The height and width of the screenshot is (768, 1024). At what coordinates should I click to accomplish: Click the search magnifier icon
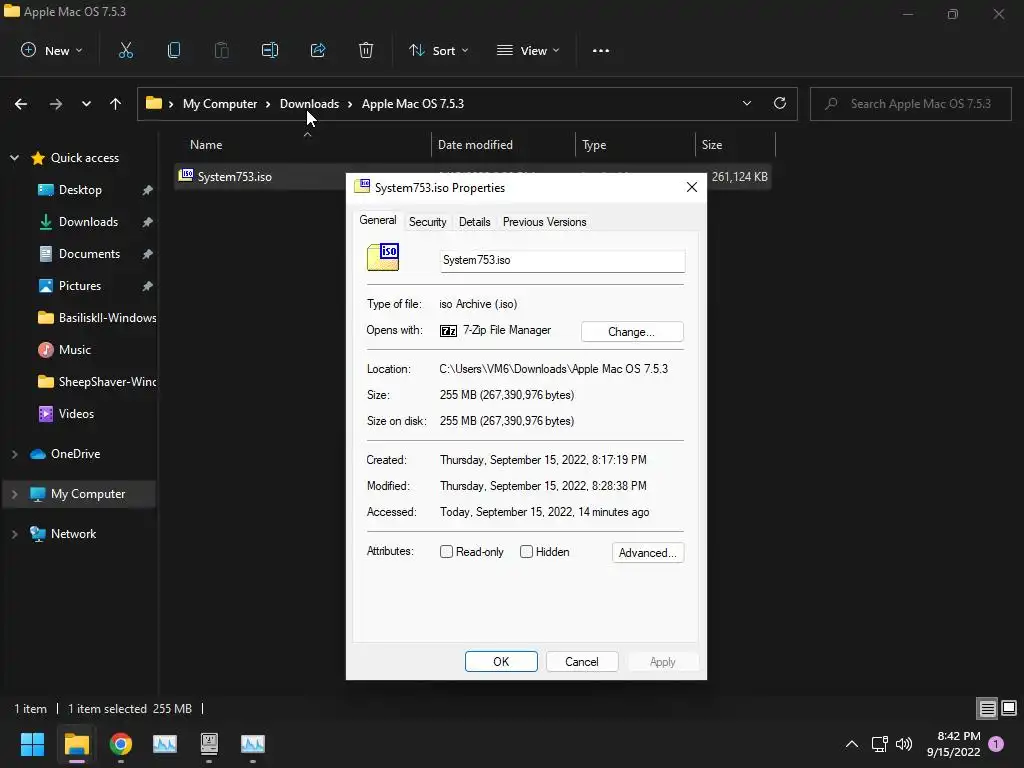point(831,104)
